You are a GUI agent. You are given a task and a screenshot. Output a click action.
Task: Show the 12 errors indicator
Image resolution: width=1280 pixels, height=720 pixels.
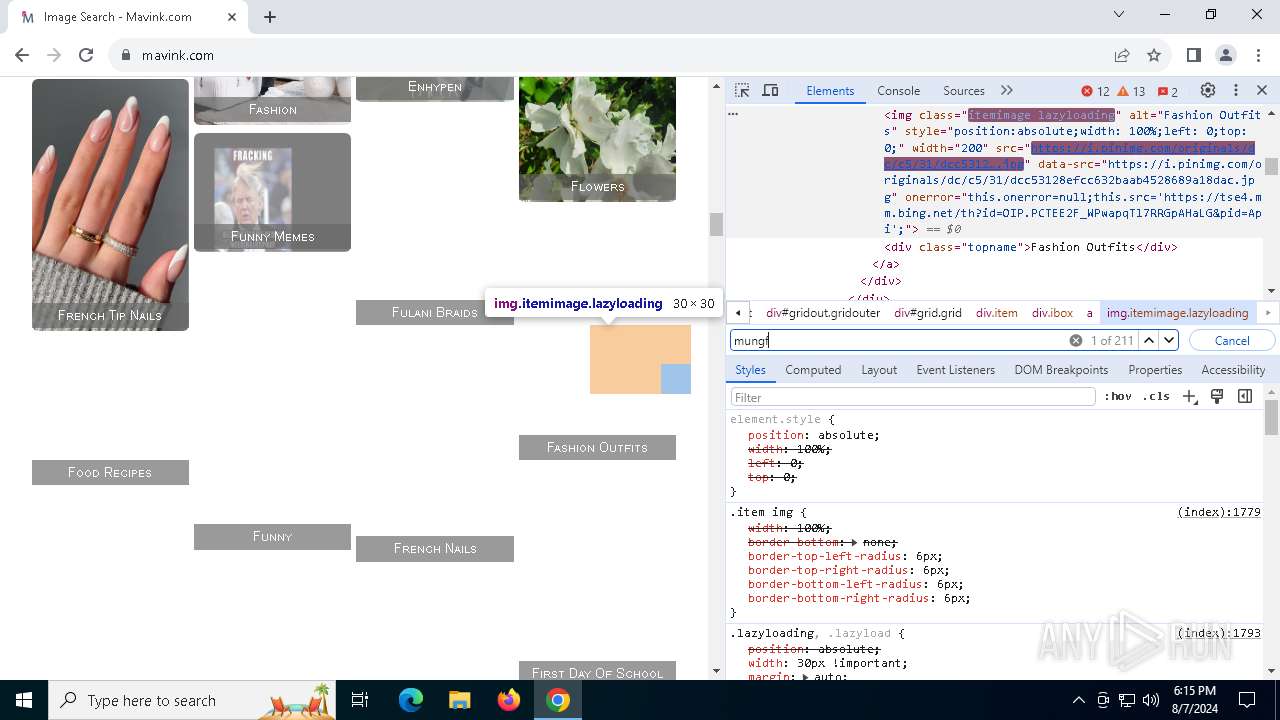pyautogui.click(x=1096, y=91)
